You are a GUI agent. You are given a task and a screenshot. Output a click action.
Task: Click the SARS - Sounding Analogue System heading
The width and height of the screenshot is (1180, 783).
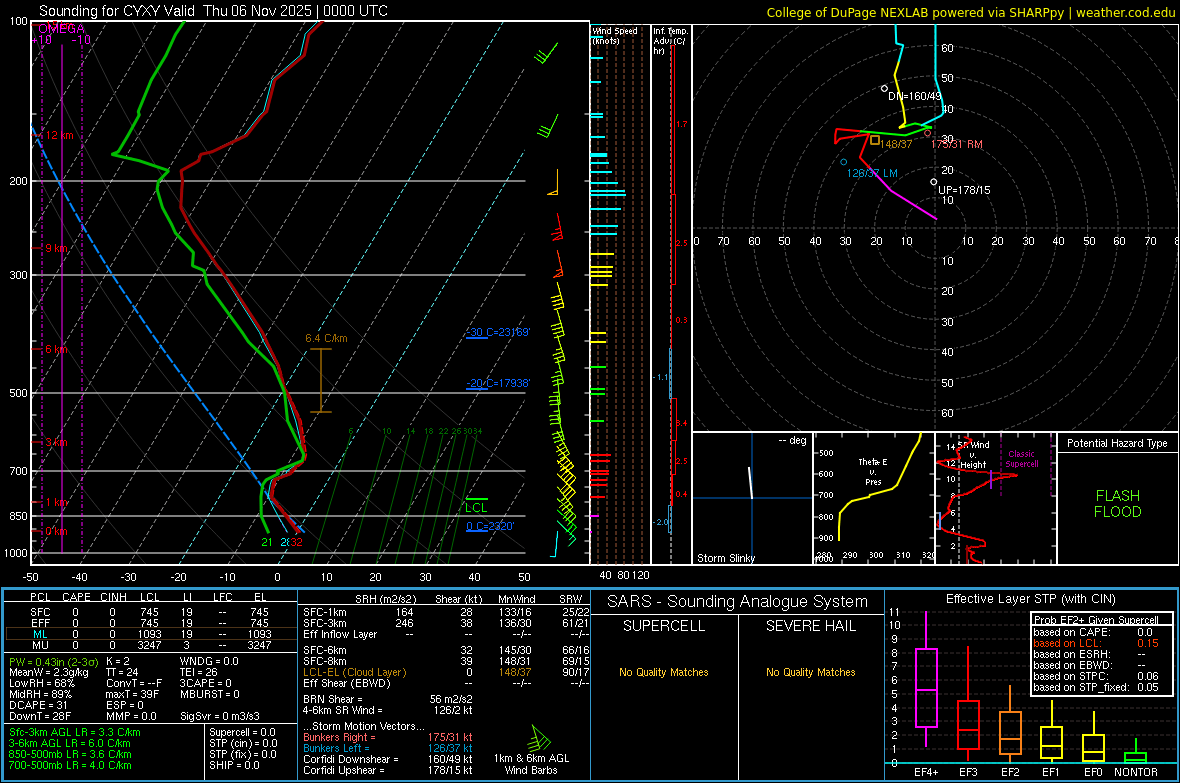738,602
